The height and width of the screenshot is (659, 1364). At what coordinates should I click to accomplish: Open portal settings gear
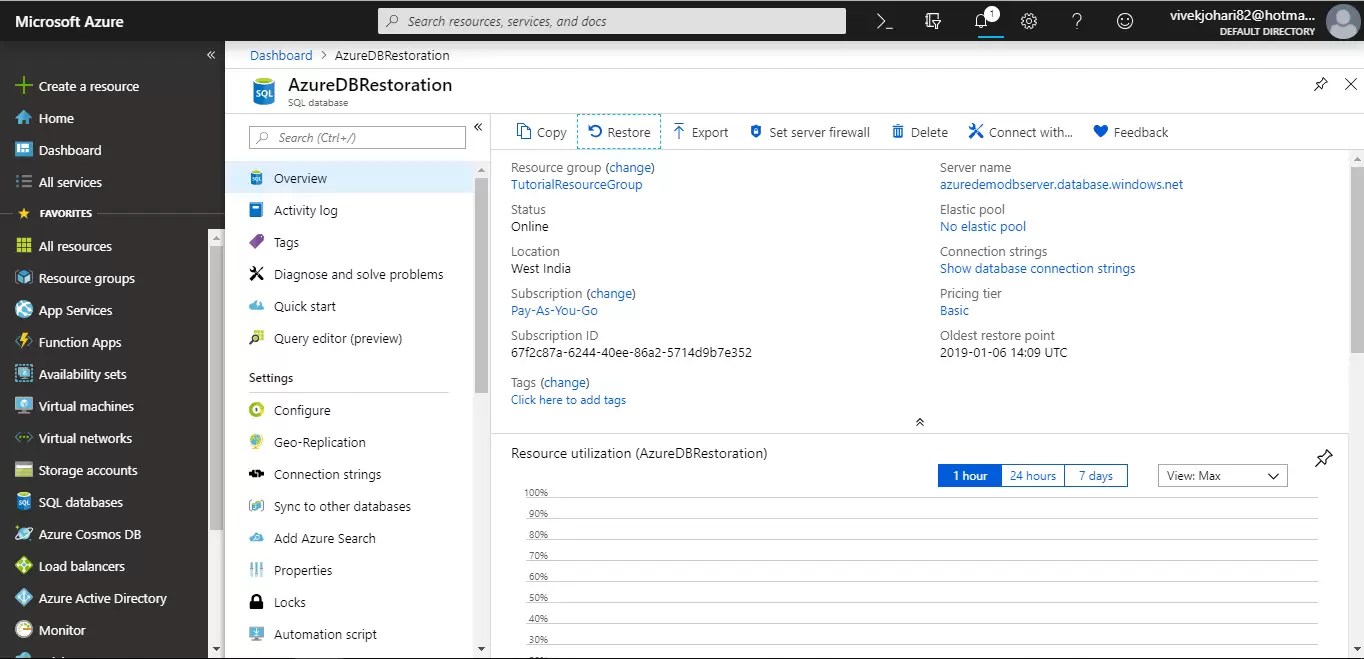click(x=1029, y=21)
